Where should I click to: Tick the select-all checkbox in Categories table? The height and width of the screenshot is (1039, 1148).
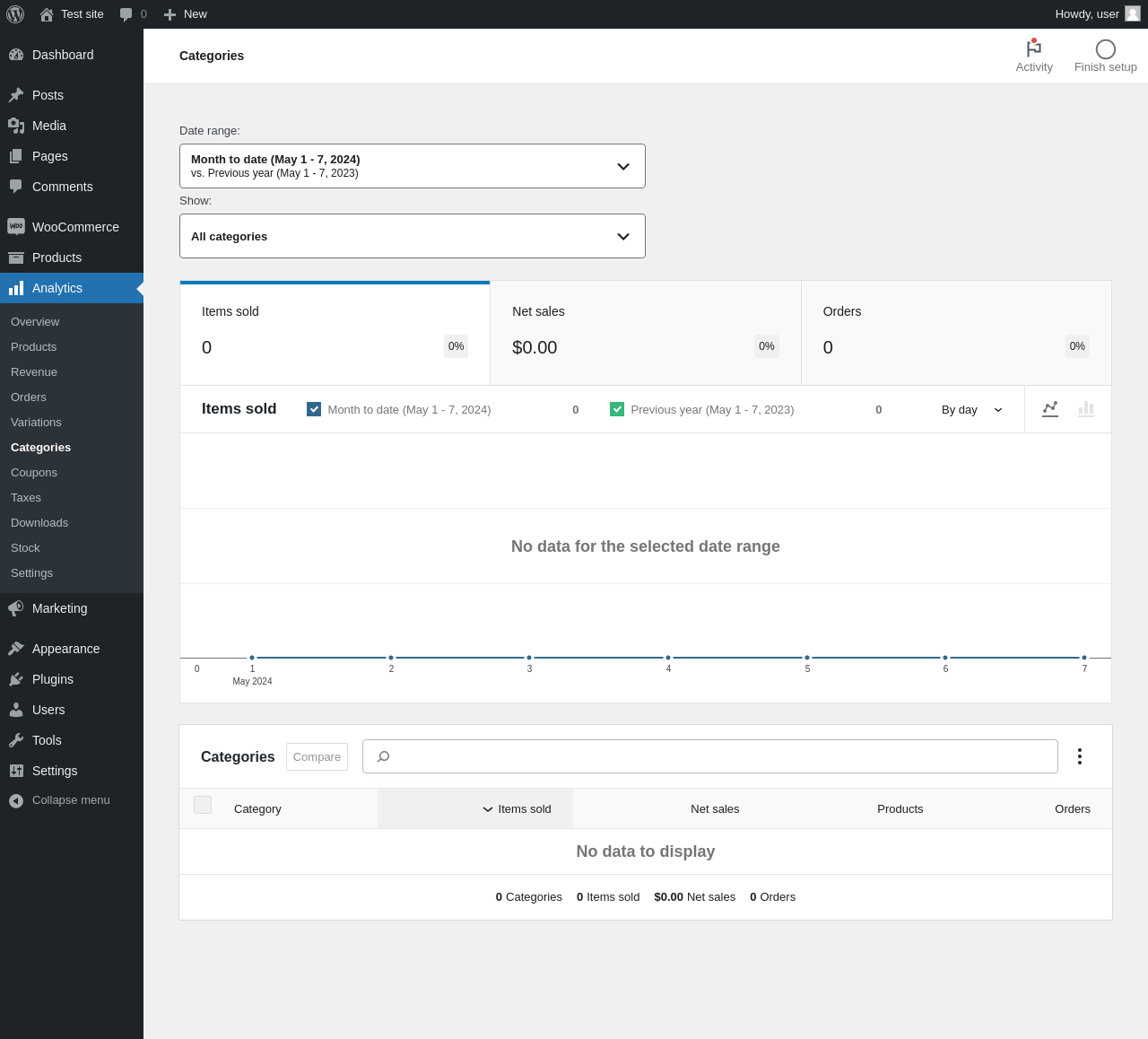coord(203,805)
